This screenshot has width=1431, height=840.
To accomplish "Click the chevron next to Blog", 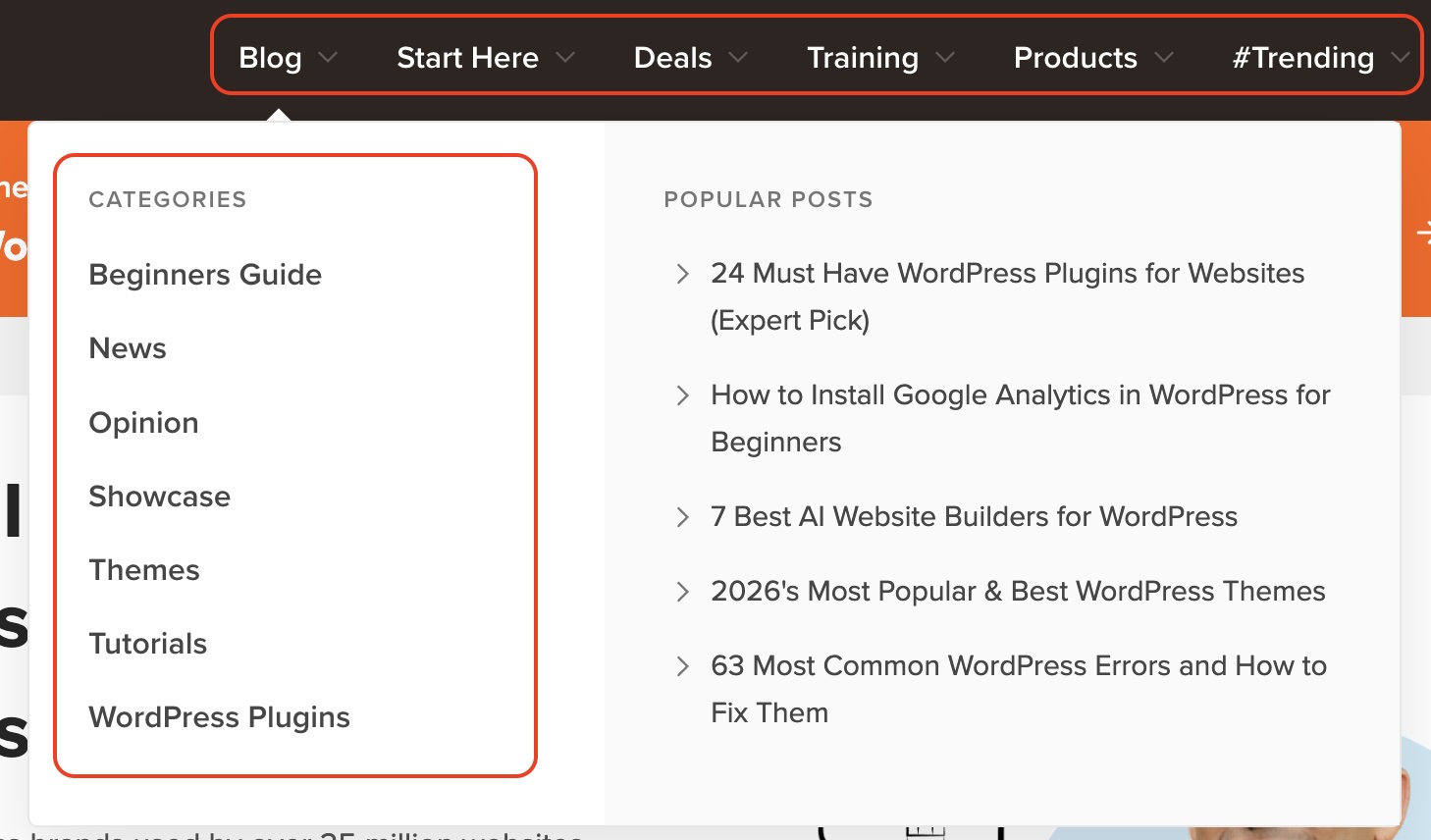I will [x=328, y=58].
